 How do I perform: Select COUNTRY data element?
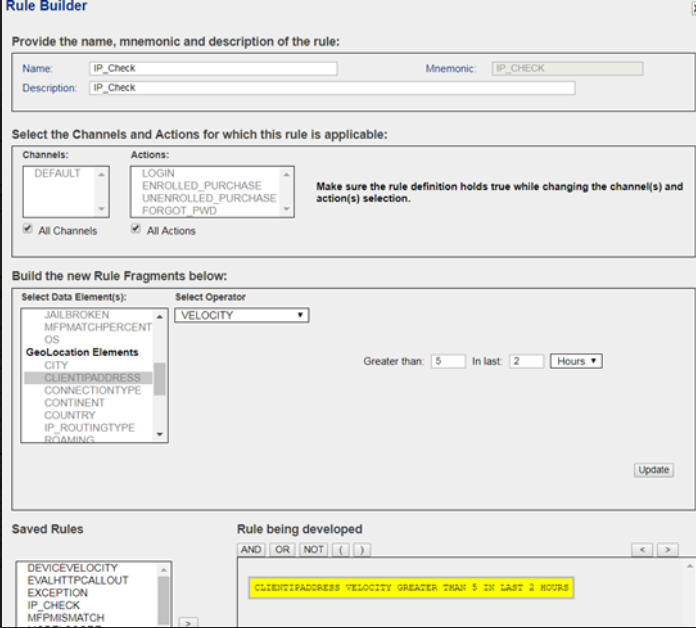point(70,415)
